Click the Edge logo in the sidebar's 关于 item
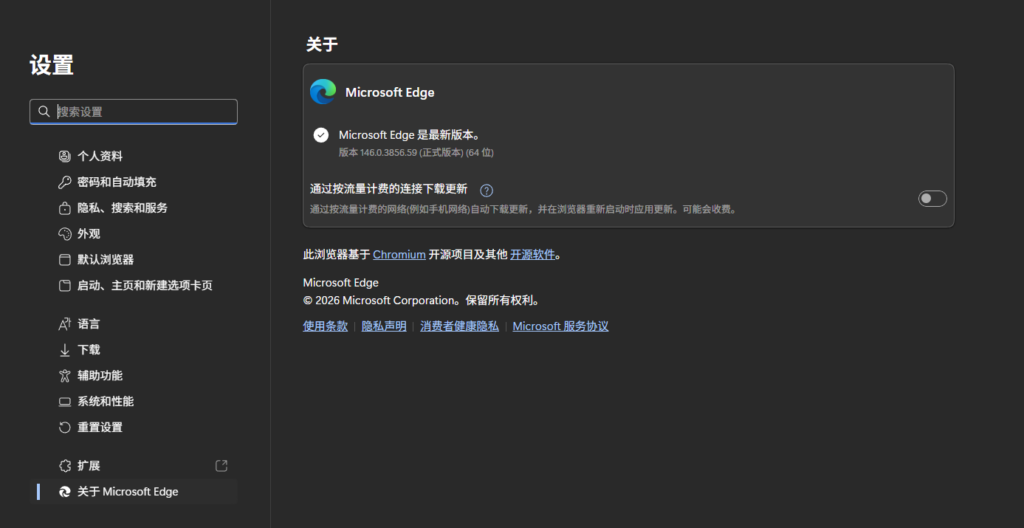Viewport: 1024px width, 528px height. 65,492
